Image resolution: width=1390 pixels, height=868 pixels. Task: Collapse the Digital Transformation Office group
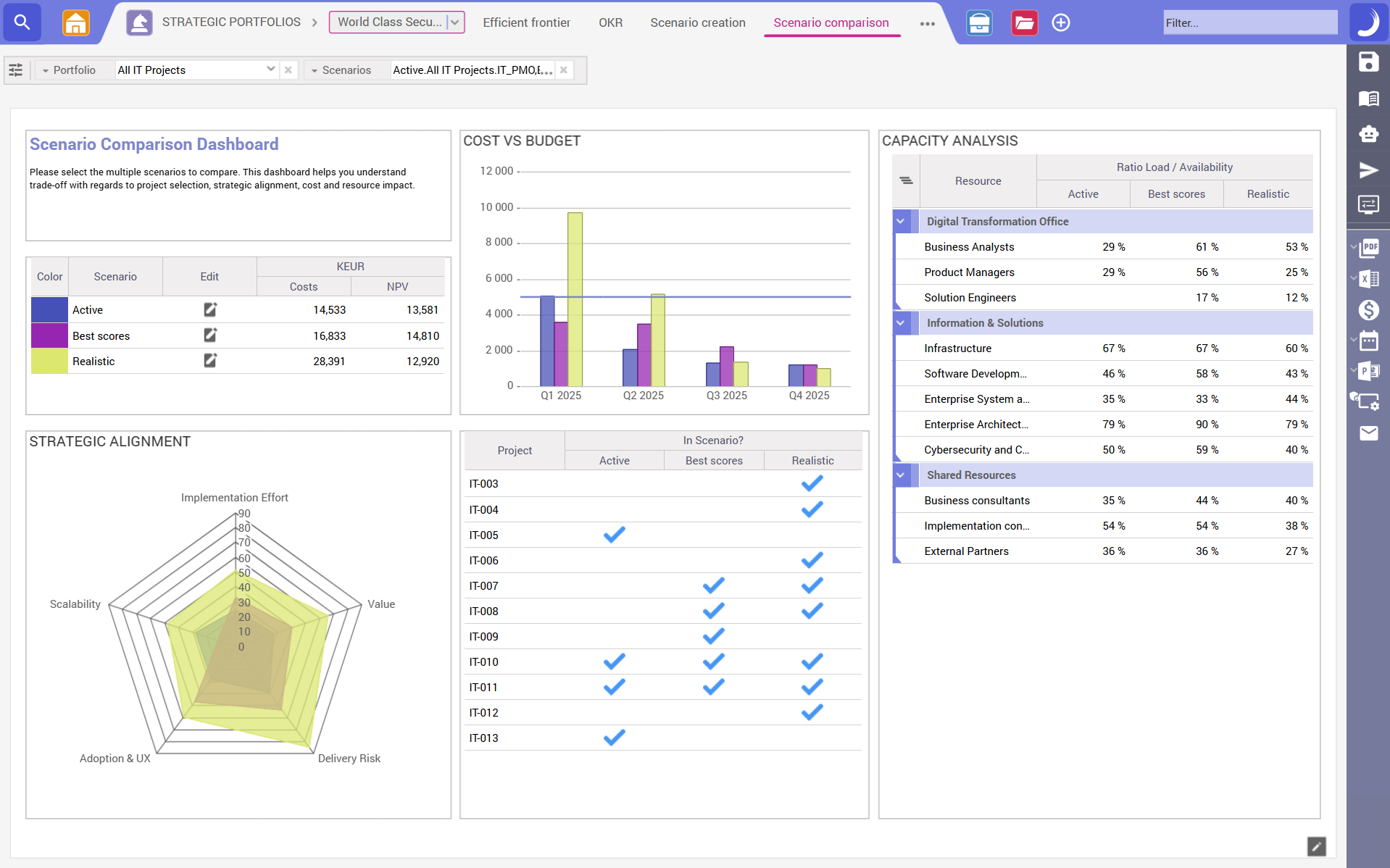coord(901,222)
